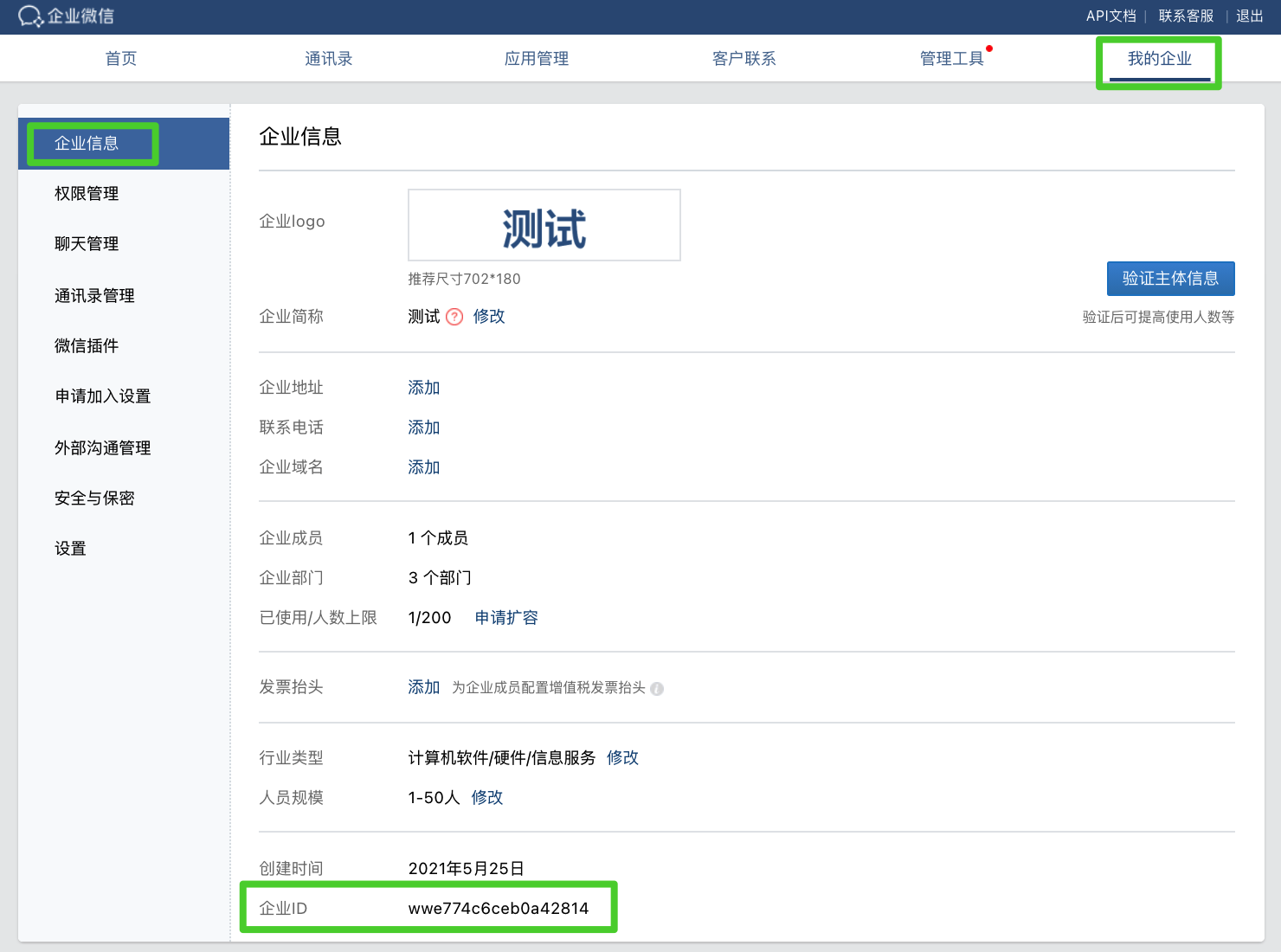The image size is (1281, 952).
Task: Click the 申请扩容 link
Action: click(x=506, y=618)
